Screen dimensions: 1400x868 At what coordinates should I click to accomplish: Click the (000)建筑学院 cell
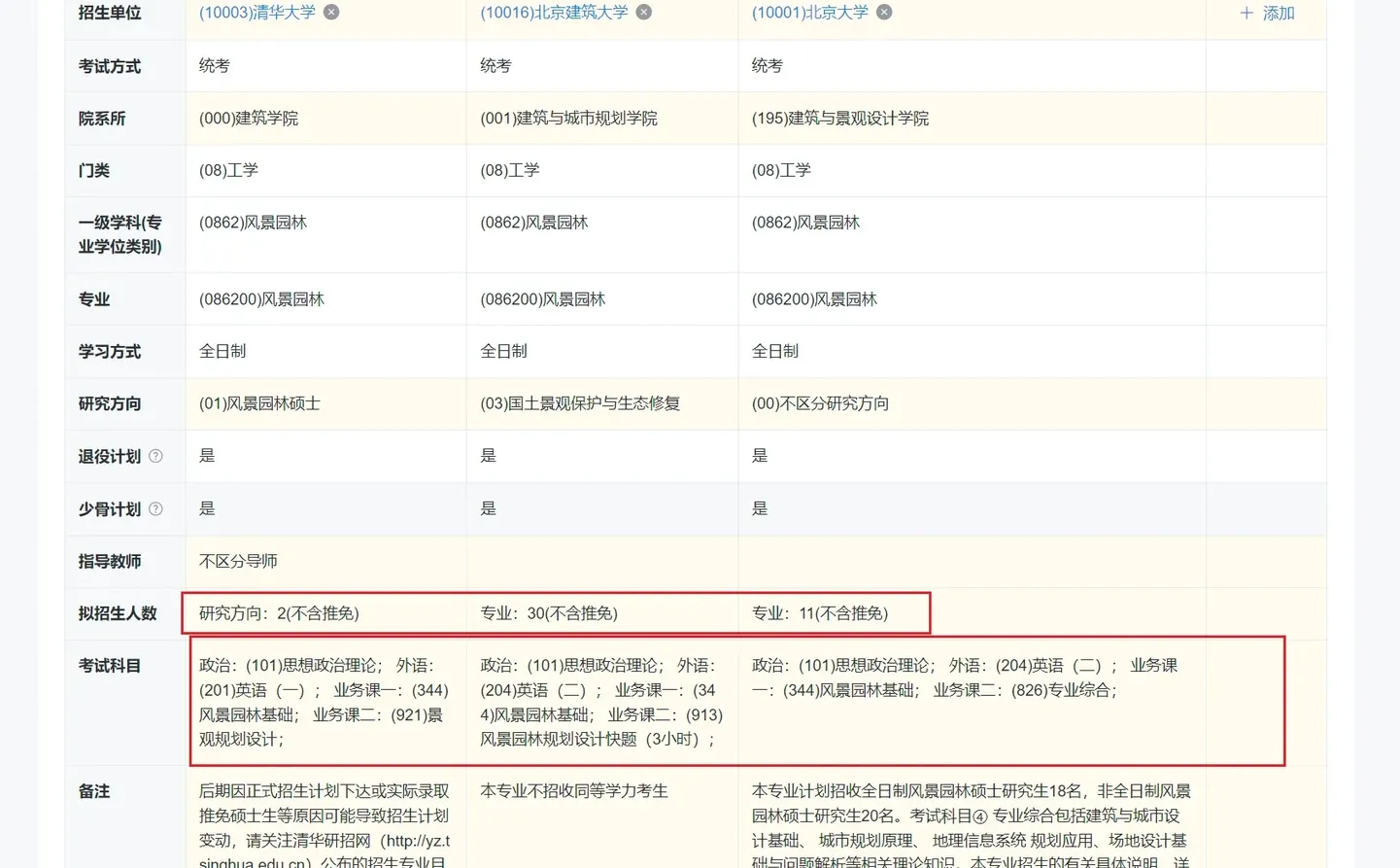pyautogui.click(x=247, y=118)
